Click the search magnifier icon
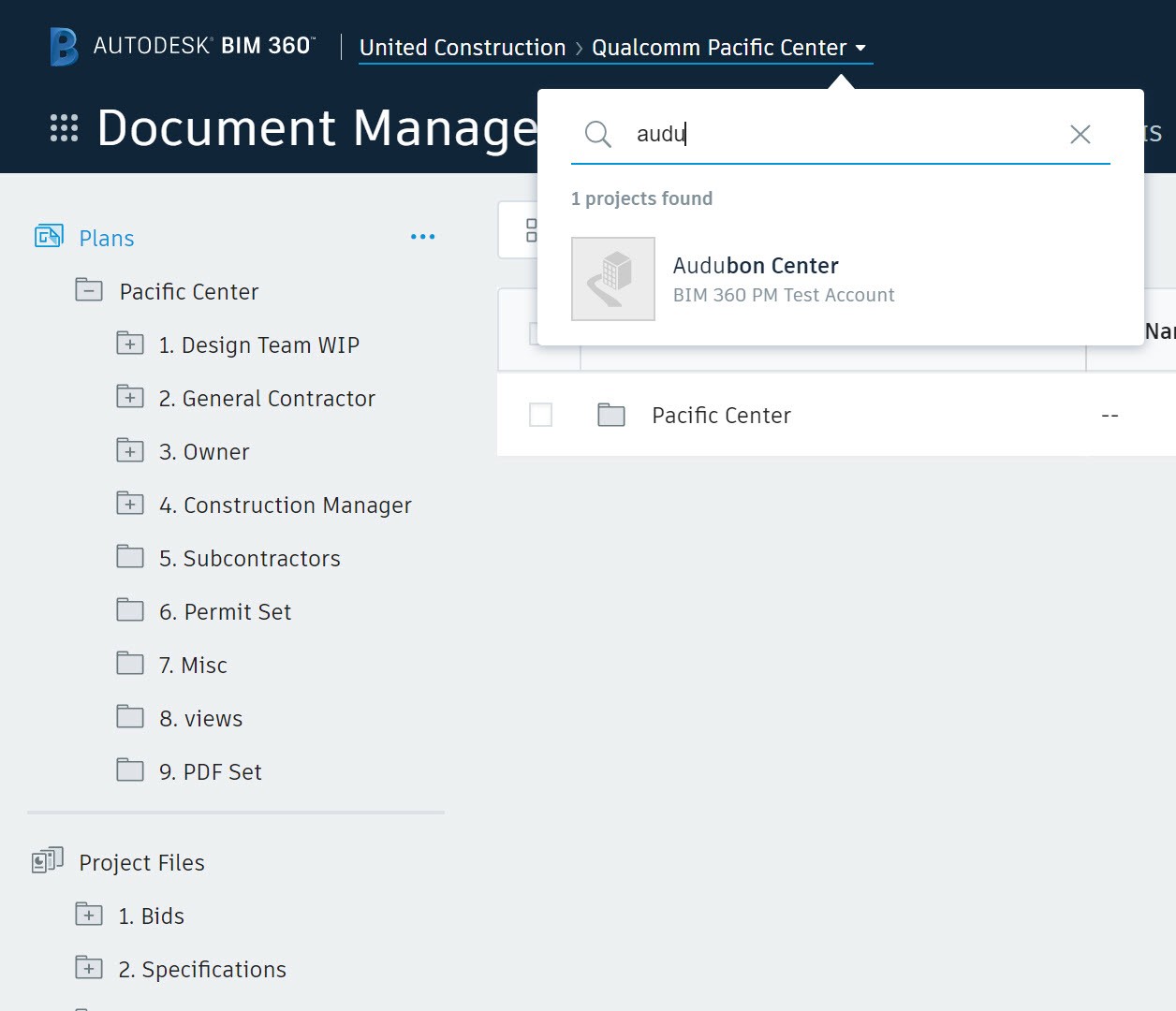Viewport: 1176px width, 1011px height. coord(597,134)
